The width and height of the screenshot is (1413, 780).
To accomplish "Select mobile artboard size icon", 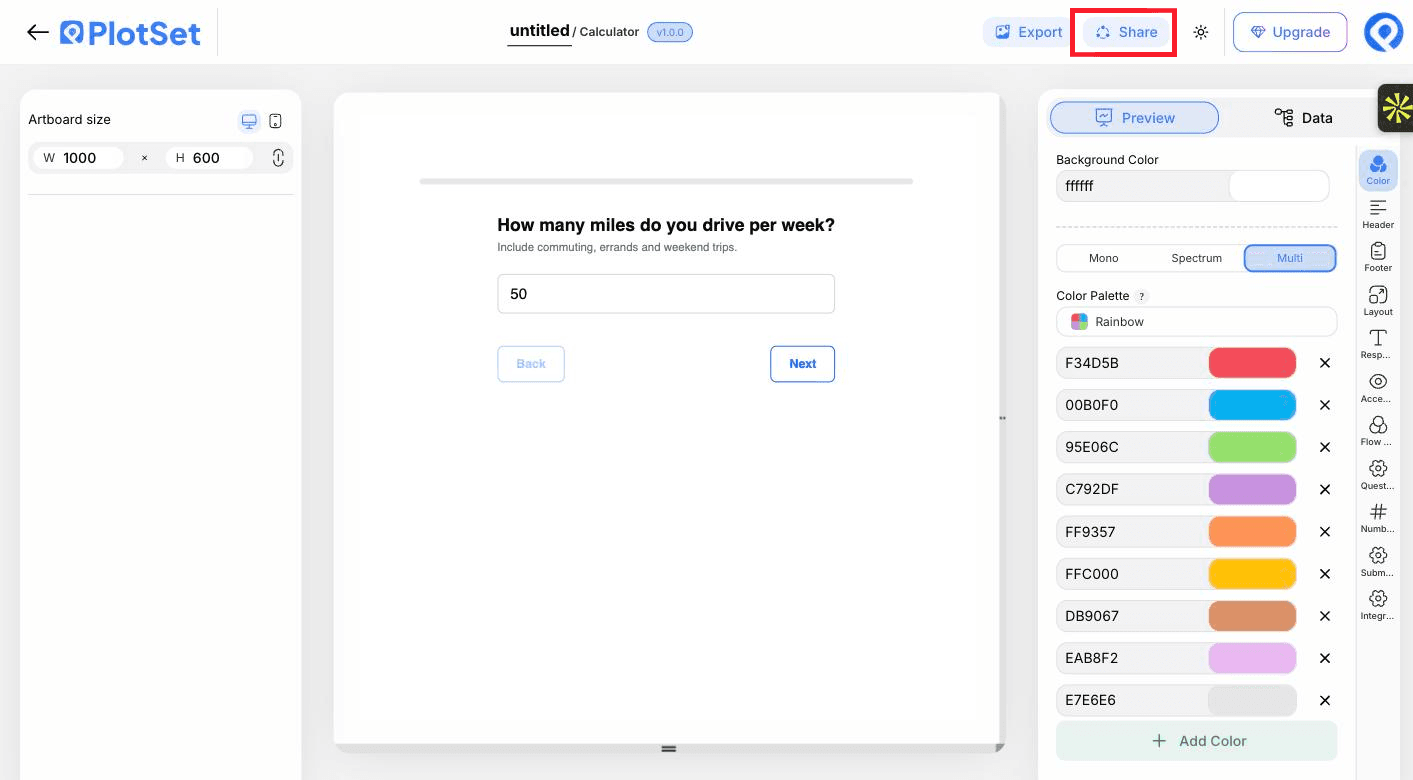I will click(276, 121).
